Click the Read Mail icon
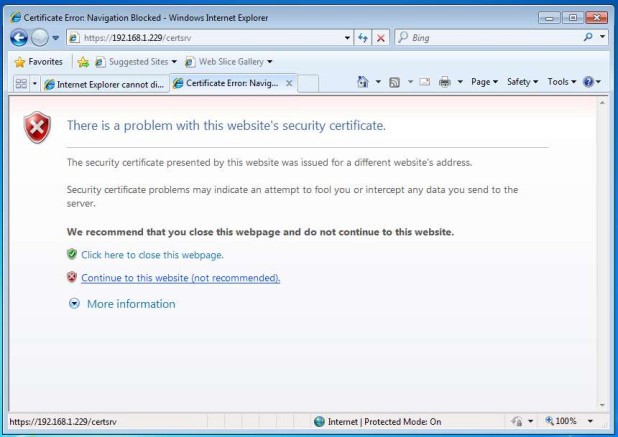This screenshot has height=437, width=618. [424, 82]
